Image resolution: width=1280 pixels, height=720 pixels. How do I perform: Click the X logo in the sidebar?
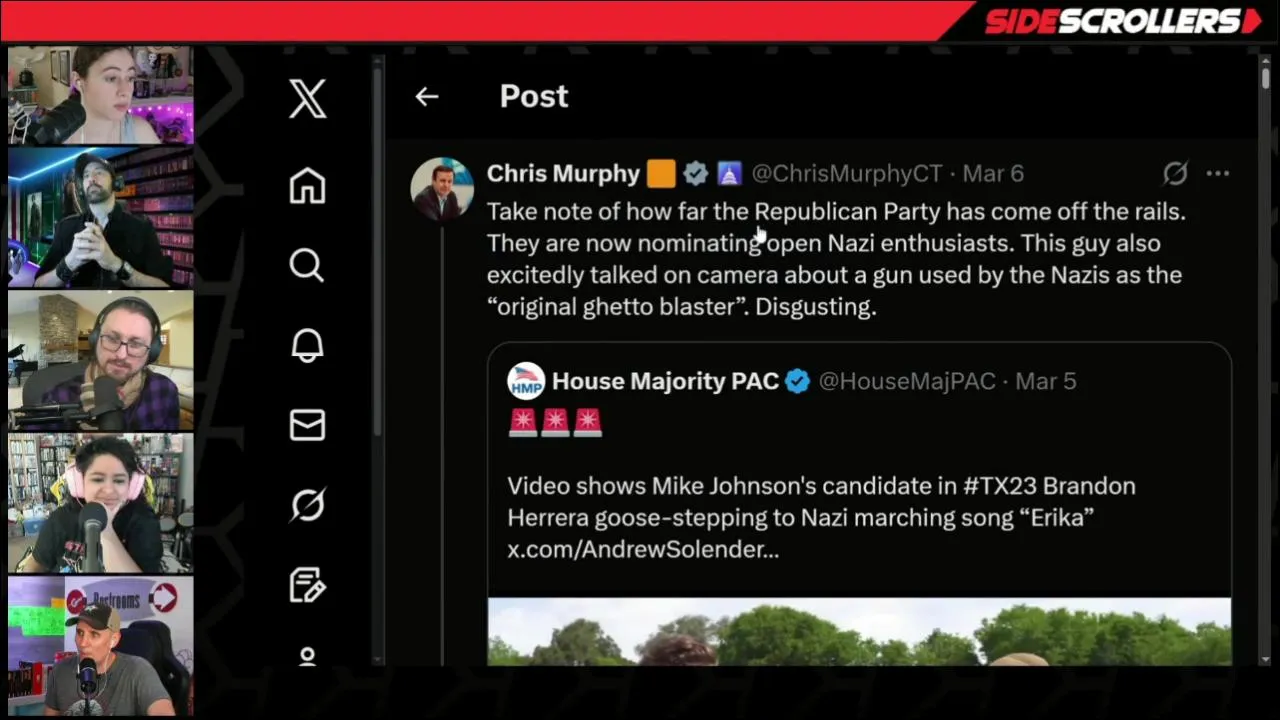tap(307, 99)
